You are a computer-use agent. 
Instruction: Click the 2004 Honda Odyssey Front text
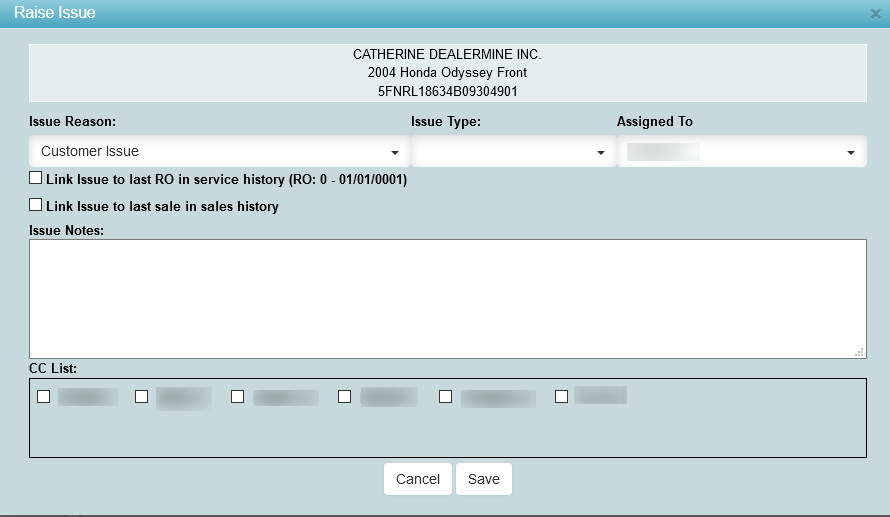tap(447, 73)
